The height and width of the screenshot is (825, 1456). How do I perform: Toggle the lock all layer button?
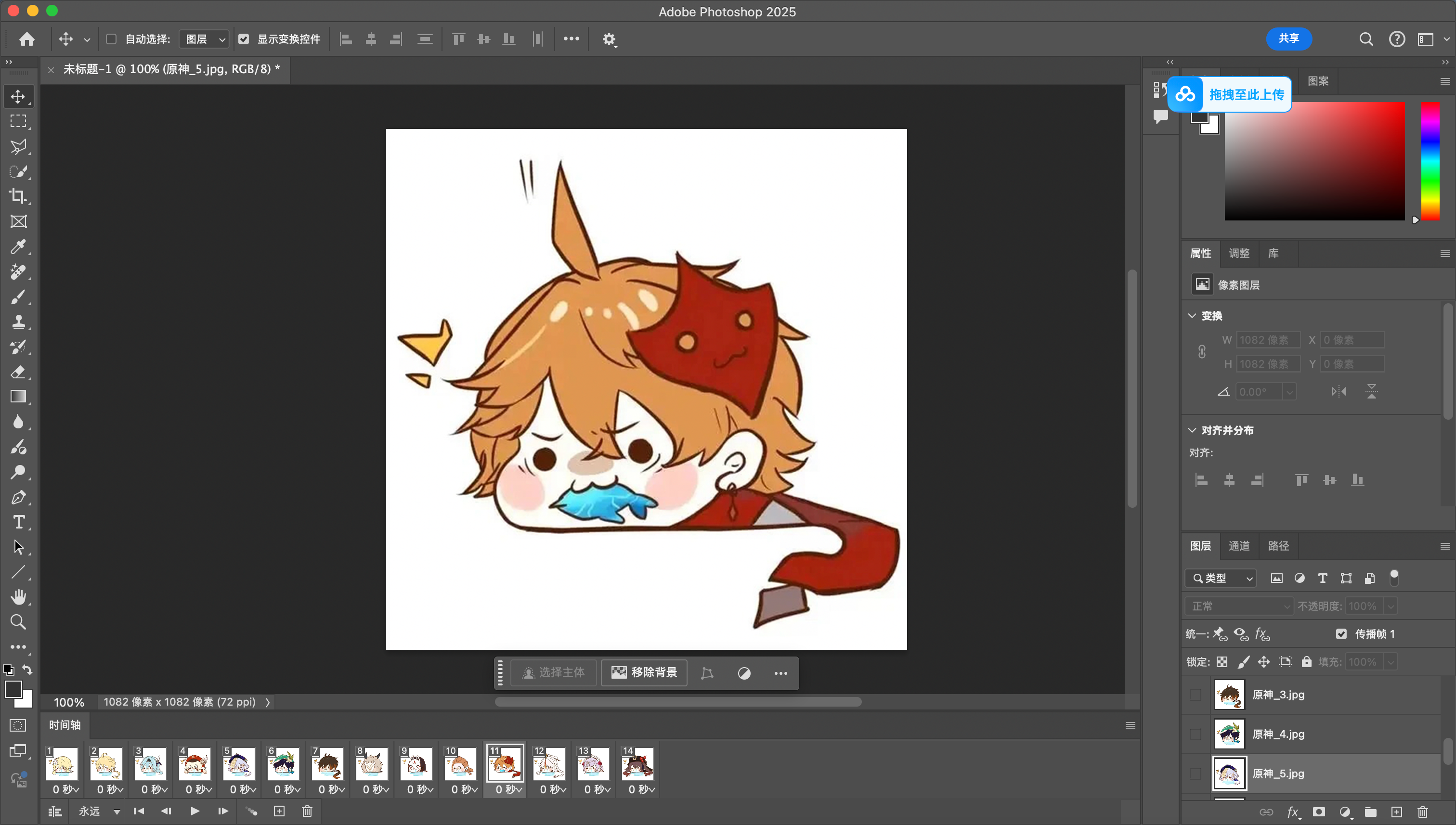1306,662
